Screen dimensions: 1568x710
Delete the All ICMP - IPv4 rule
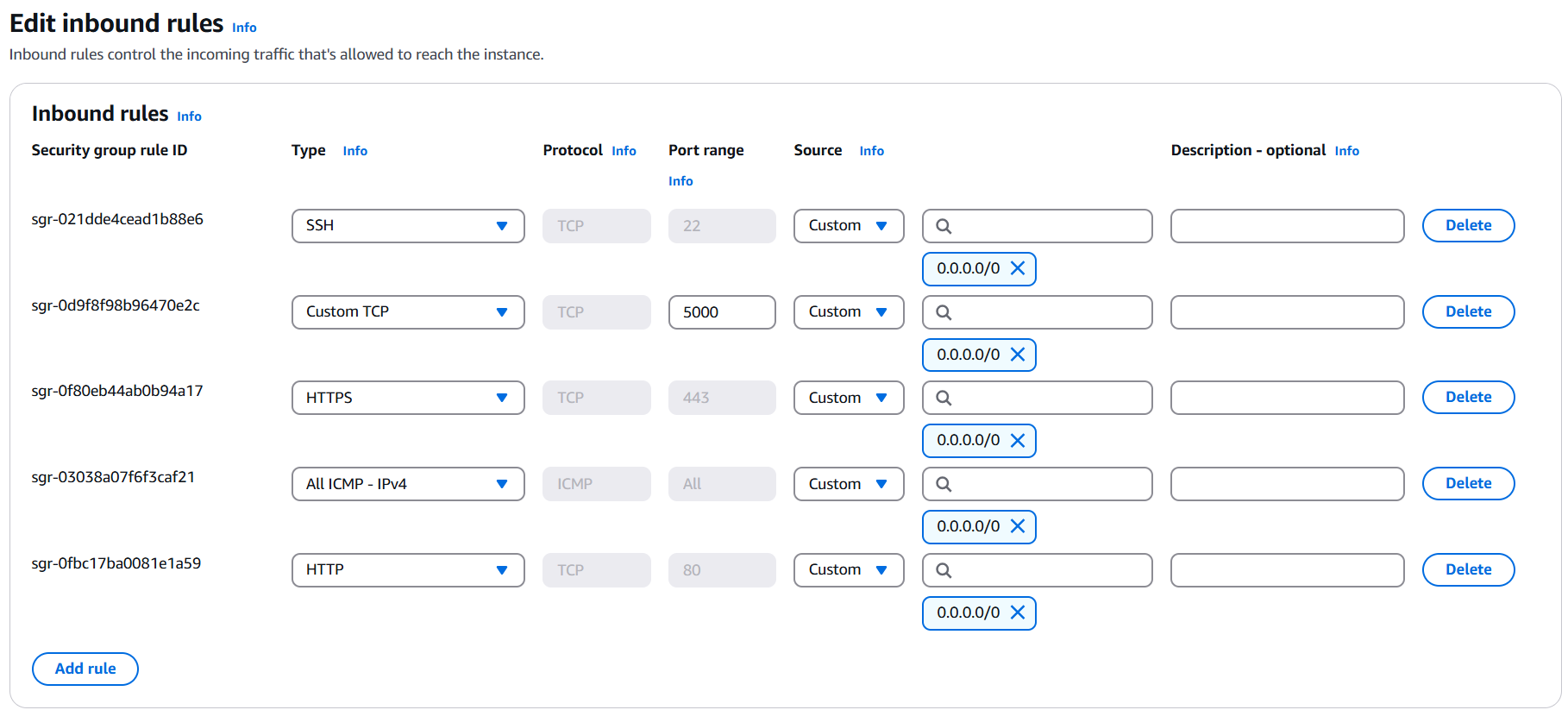point(1468,483)
